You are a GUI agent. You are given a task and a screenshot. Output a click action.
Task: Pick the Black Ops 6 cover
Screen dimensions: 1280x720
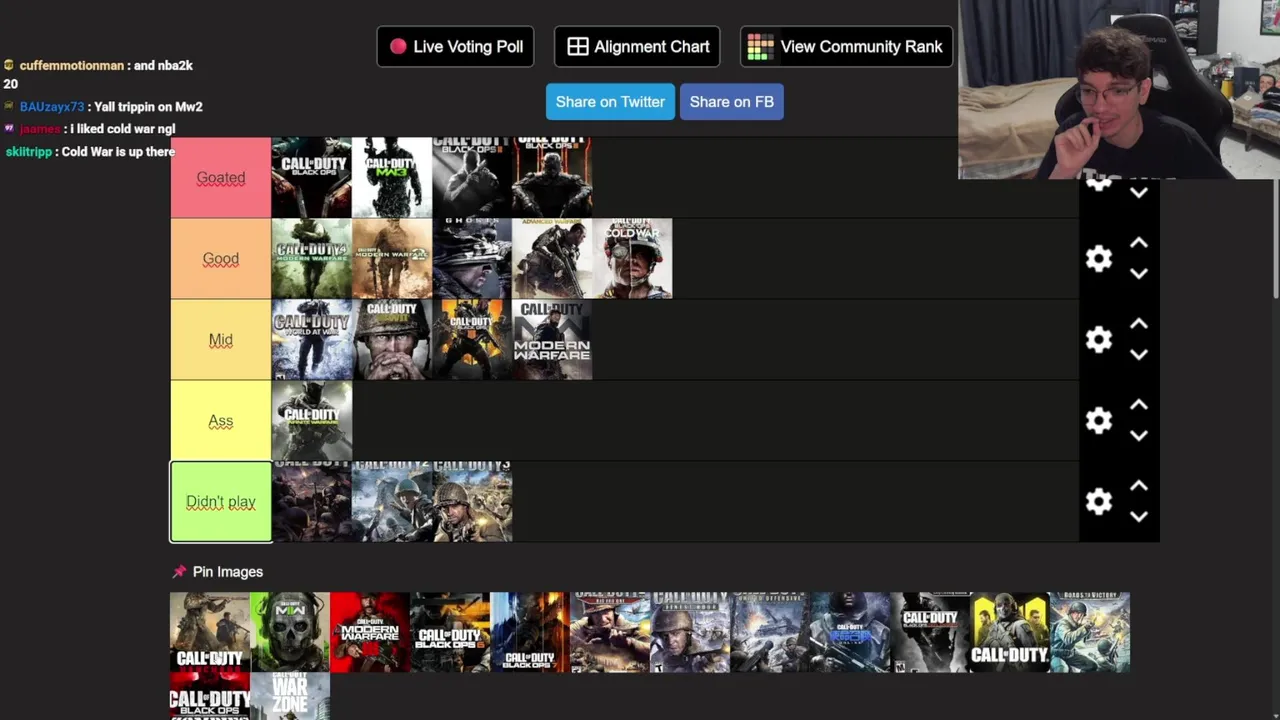(450, 632)
